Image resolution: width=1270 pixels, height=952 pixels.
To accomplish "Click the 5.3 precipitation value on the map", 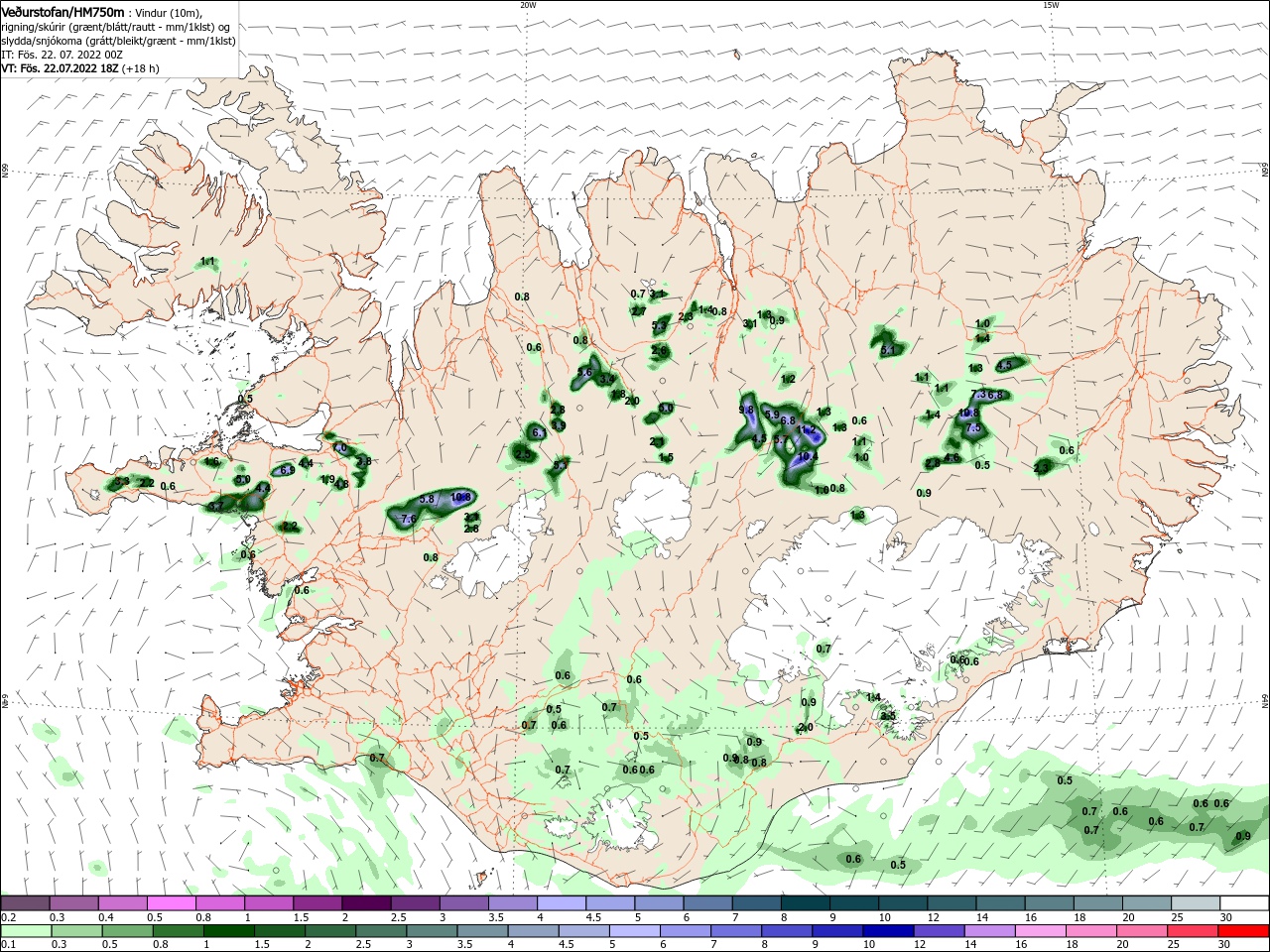I will [x=659, y=325].
